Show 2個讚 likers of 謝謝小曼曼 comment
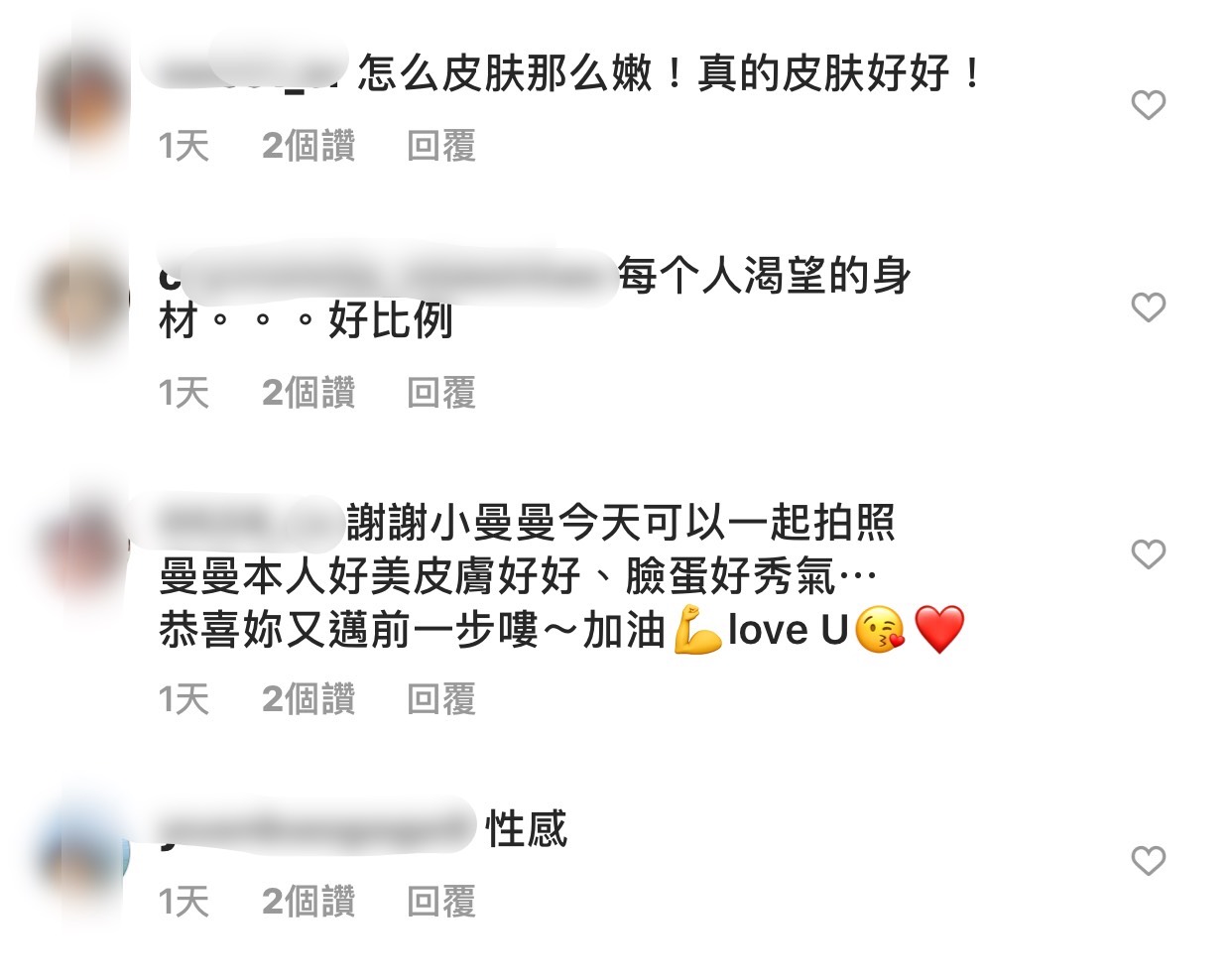 tap(308, 699)
